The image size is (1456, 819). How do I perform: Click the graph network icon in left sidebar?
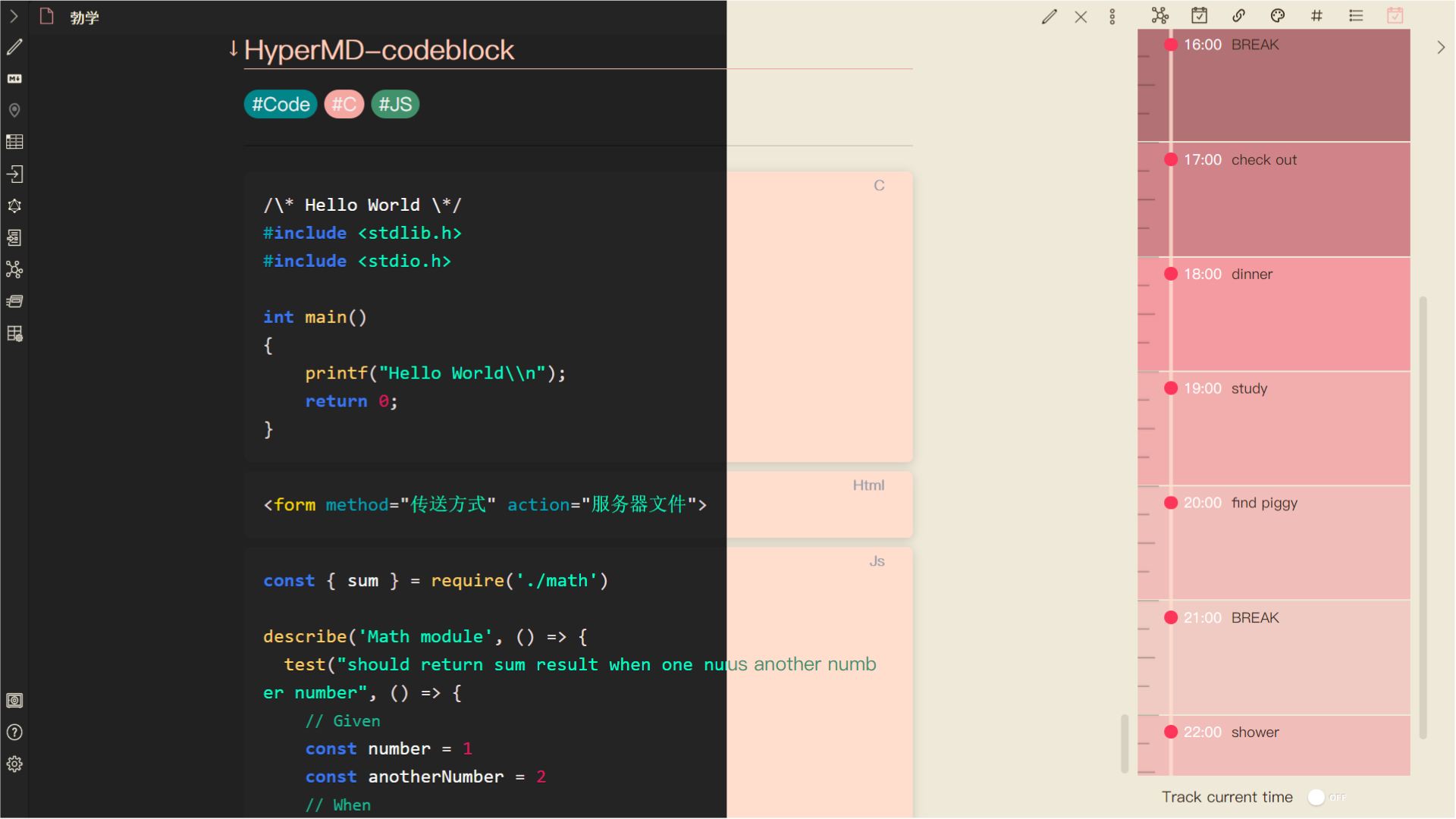(x=14, y=269)
